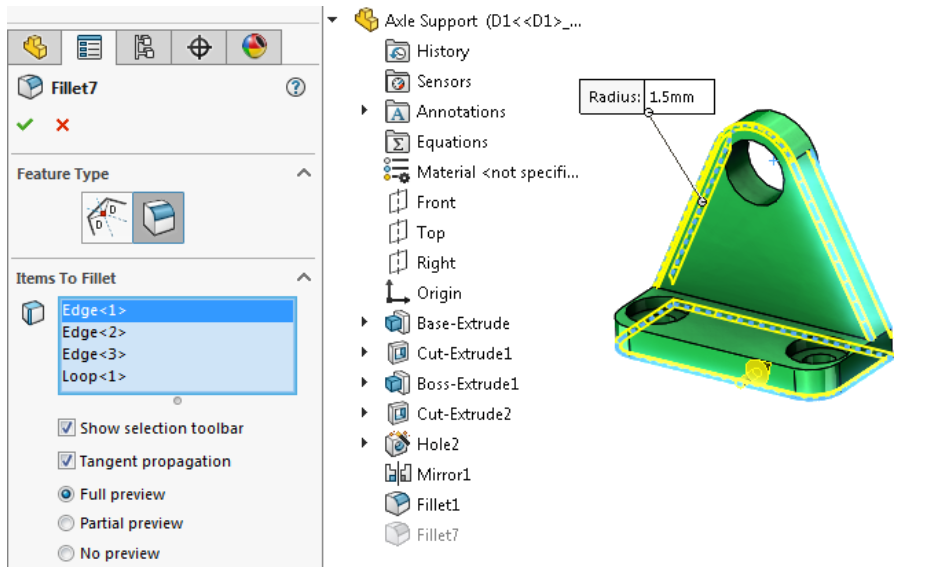Choose the No preview radio button

67,553
